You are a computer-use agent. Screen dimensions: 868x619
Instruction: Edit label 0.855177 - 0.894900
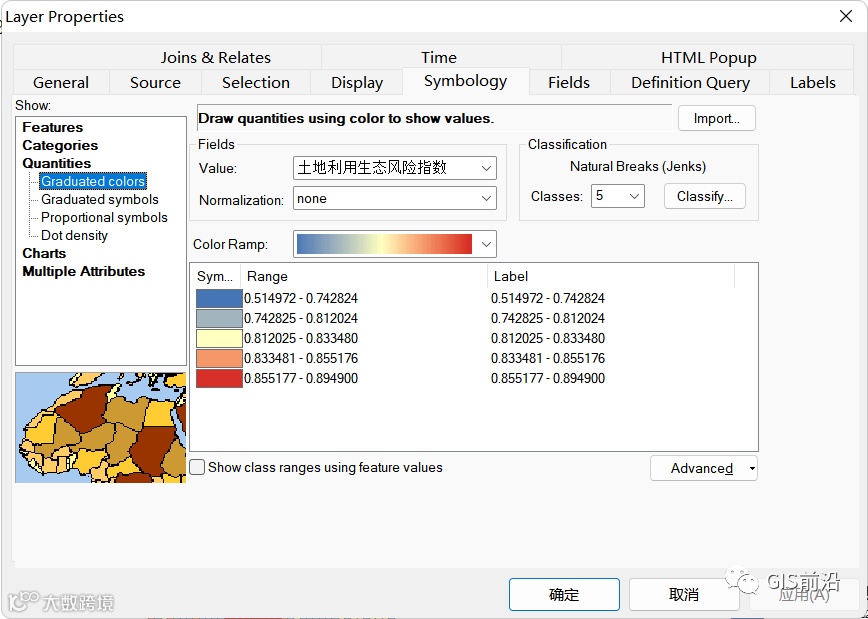pyautogui.click(x=547, y=378)
